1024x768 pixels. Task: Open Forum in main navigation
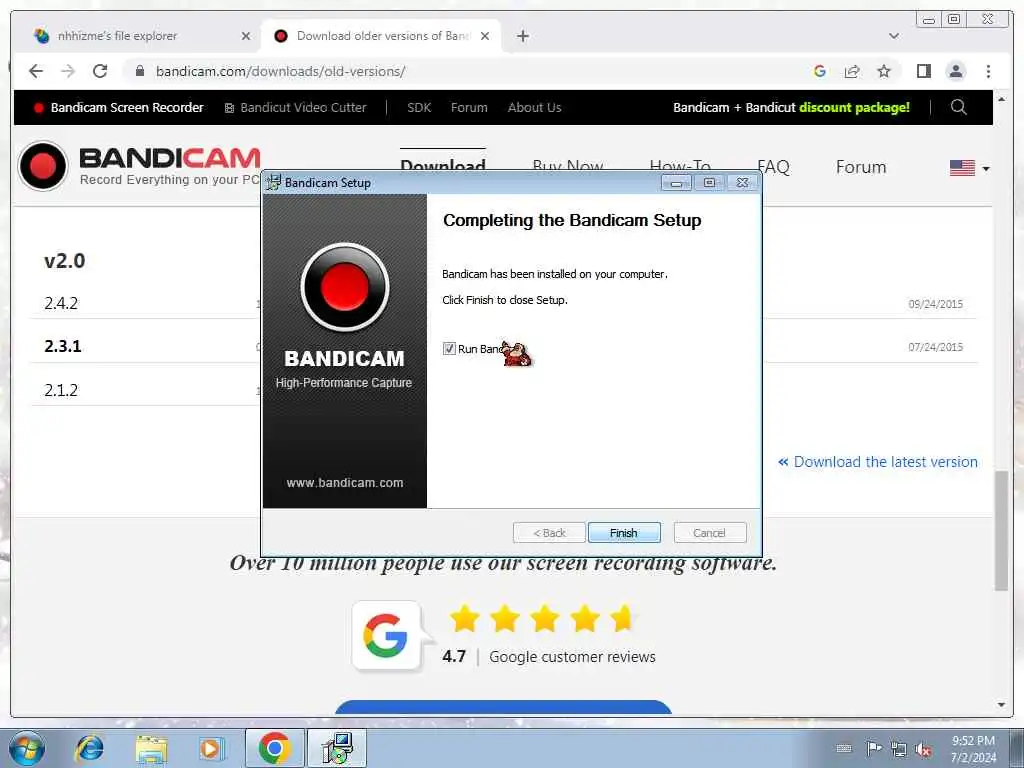(861, 167)
